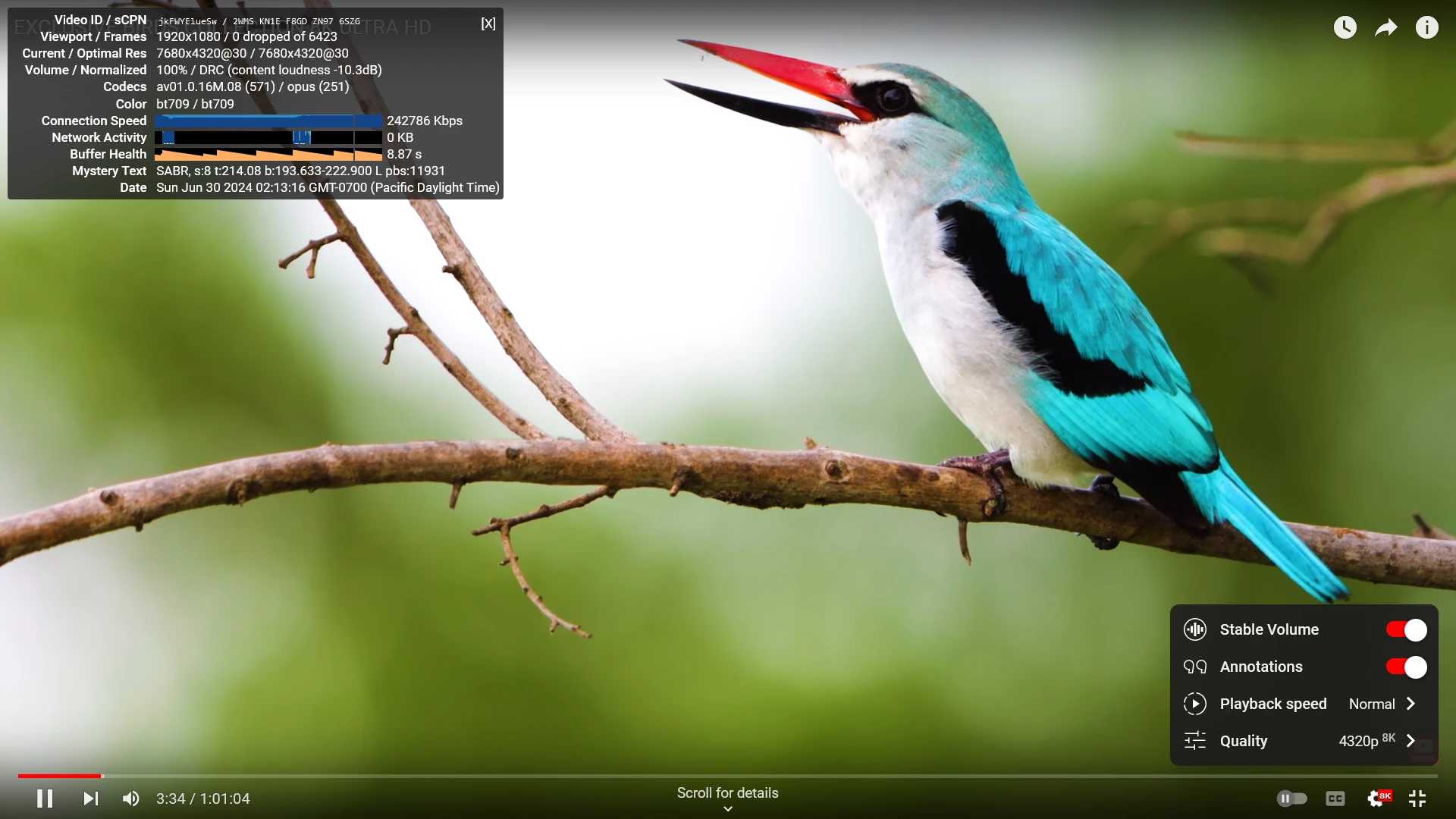The height and width of the screenshot is (819, 1456).
Task: Click the Playback speed icon
Action: coord(1195,704)
